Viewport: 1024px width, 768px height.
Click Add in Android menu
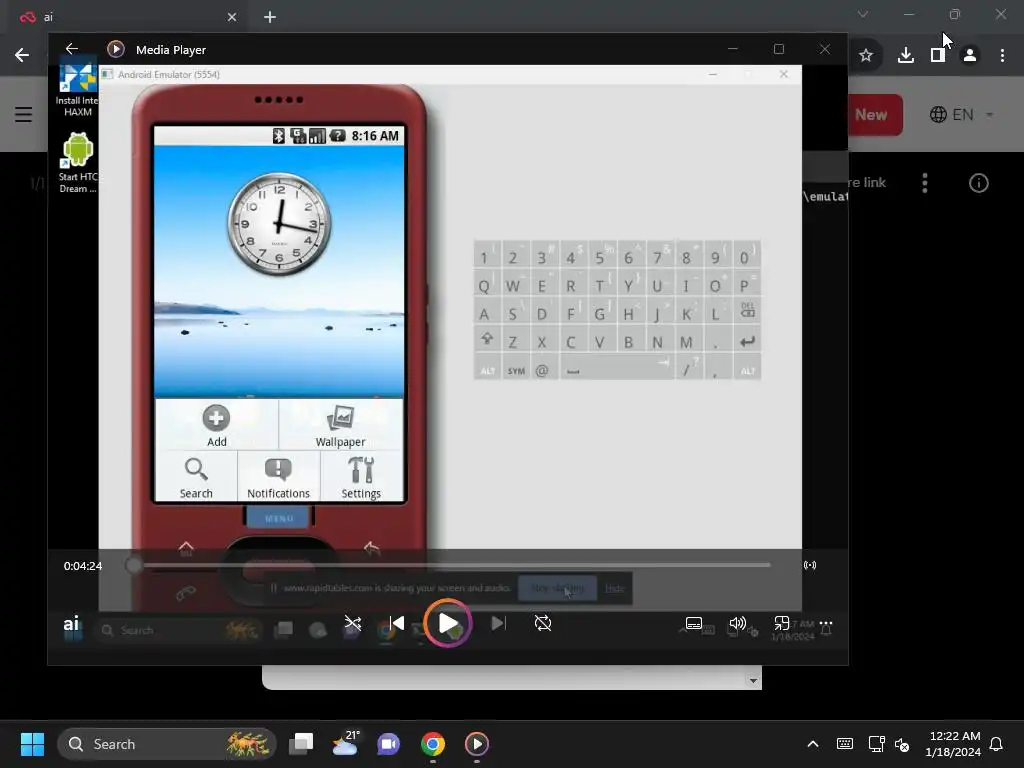pos(216,426)
